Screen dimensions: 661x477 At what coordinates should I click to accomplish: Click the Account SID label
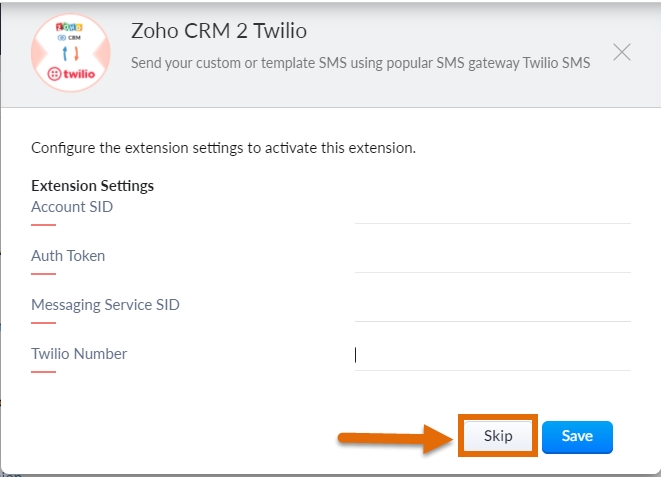[x=72, y=207]
